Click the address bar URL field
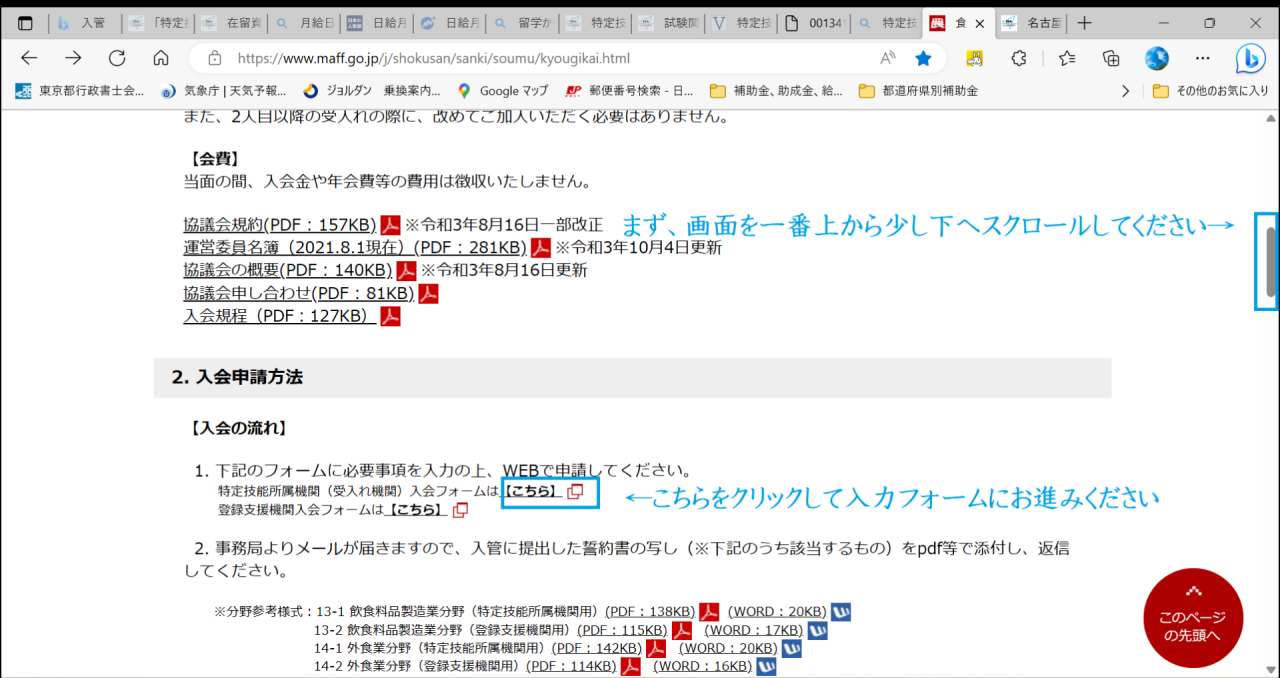This screenshot has width=1280, height=678. point(540,58)
